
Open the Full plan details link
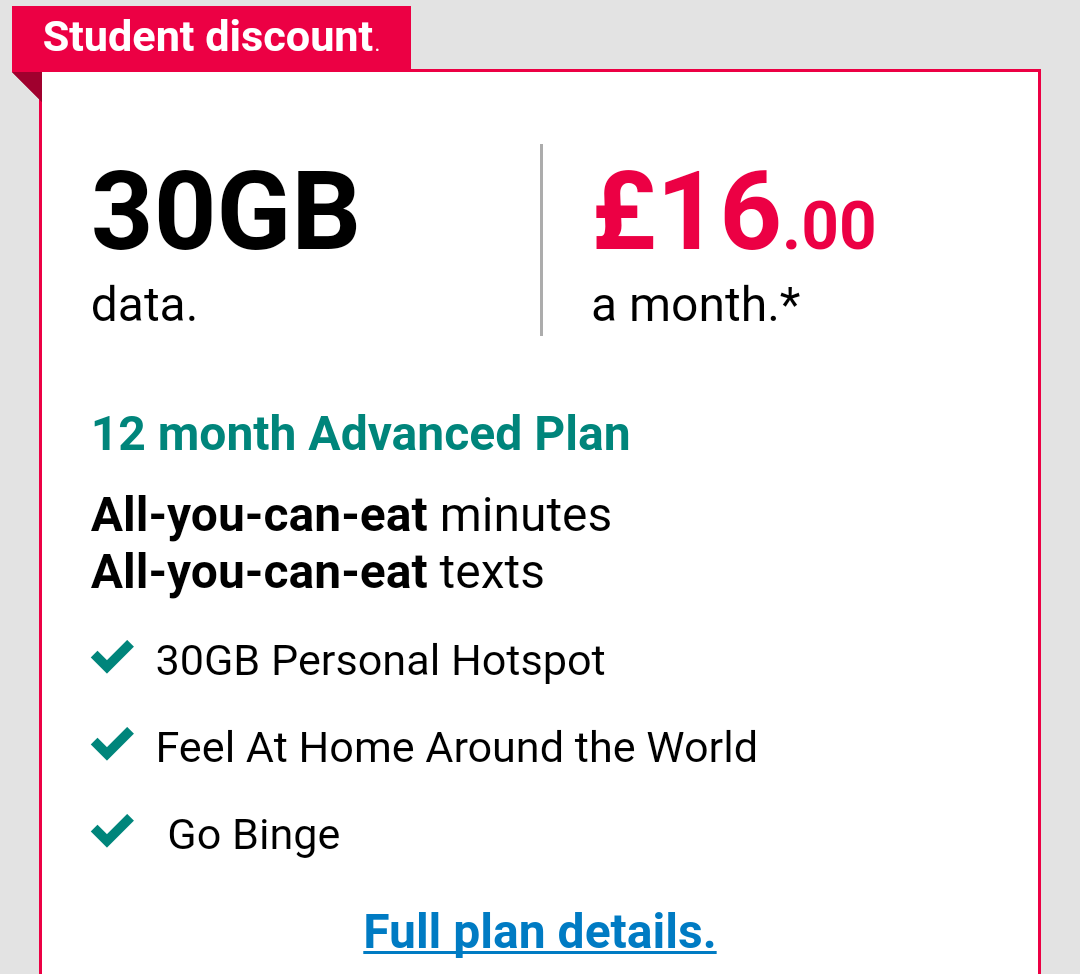coord(539,932)
